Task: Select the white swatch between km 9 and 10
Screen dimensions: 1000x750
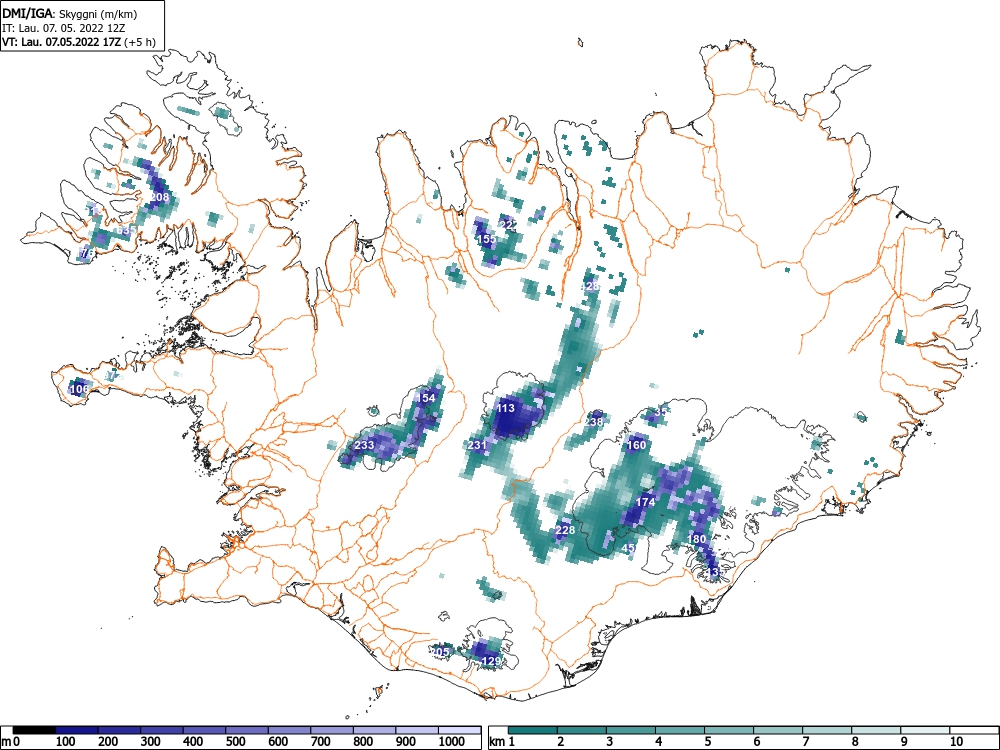Action: [925, 730]
